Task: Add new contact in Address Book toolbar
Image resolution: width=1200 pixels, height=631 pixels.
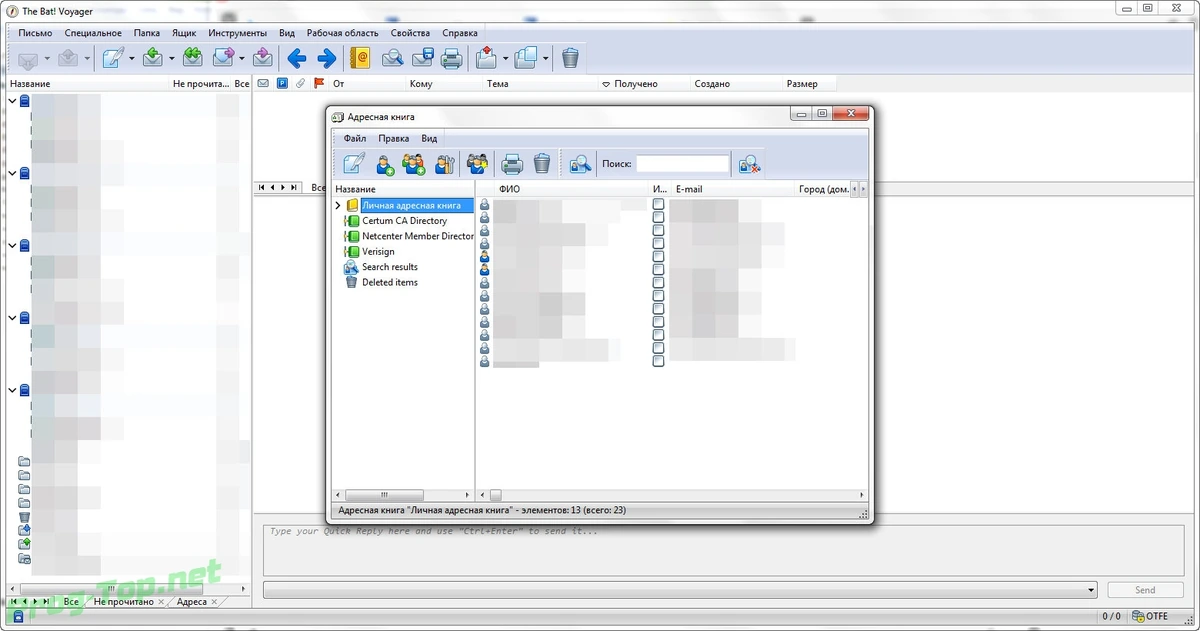Action: pyautogui.click(x=385, y=164)
